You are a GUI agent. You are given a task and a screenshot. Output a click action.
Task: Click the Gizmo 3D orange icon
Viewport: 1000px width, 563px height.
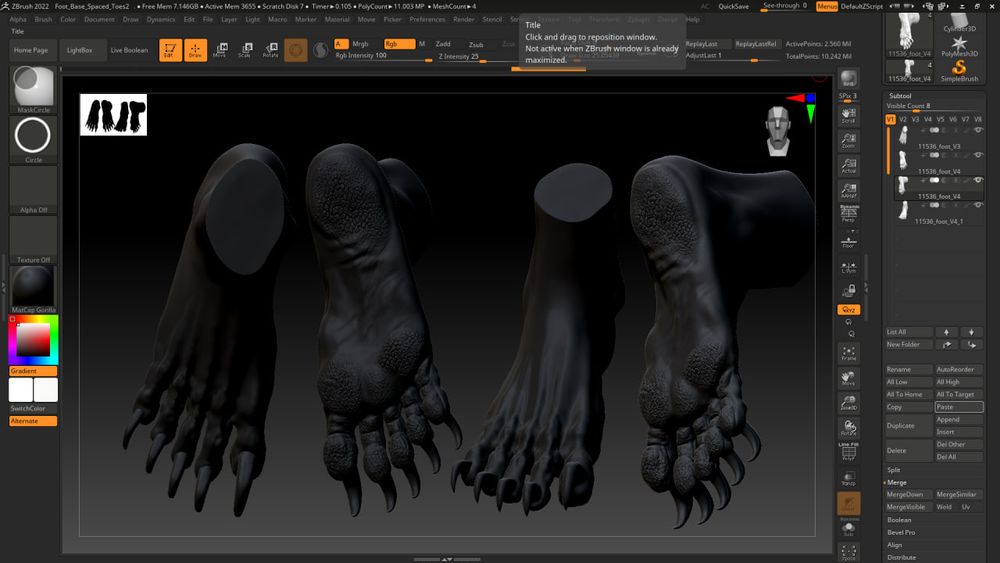click(295, 50)
